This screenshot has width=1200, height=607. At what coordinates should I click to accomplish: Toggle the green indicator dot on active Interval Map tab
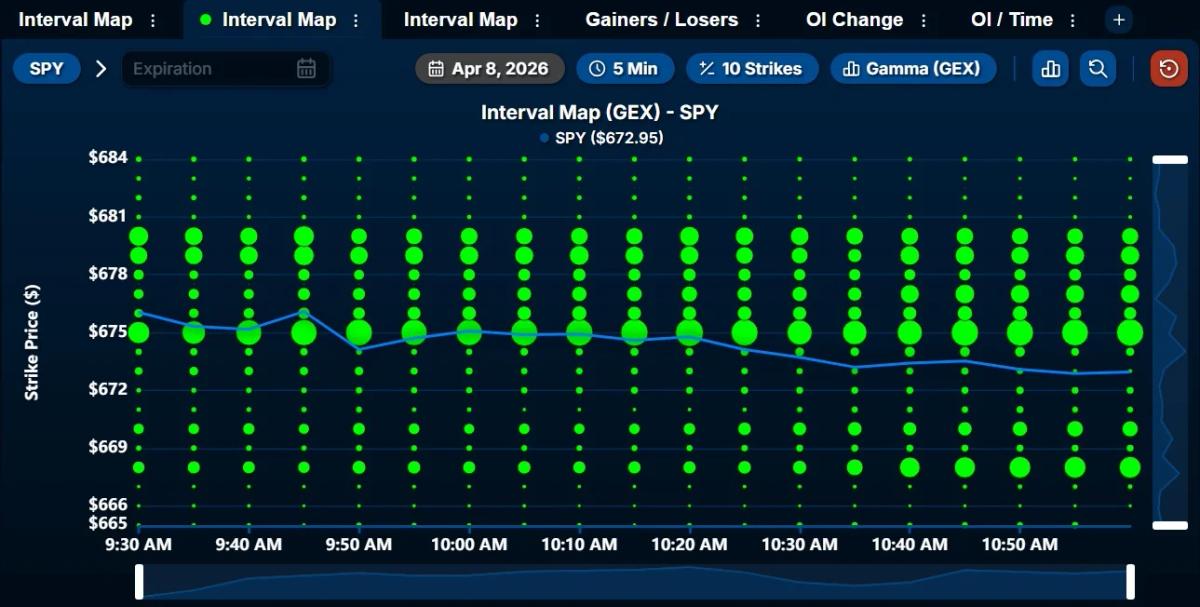pyautogui.click(x=205, y=18)
